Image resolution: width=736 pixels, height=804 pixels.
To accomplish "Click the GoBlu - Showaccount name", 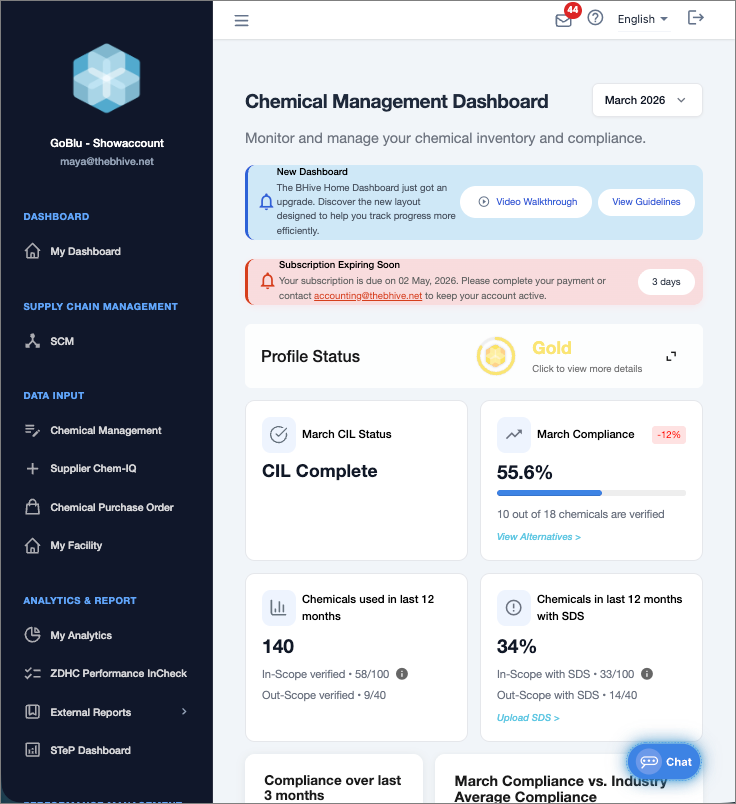I will (x=107, y=143).
